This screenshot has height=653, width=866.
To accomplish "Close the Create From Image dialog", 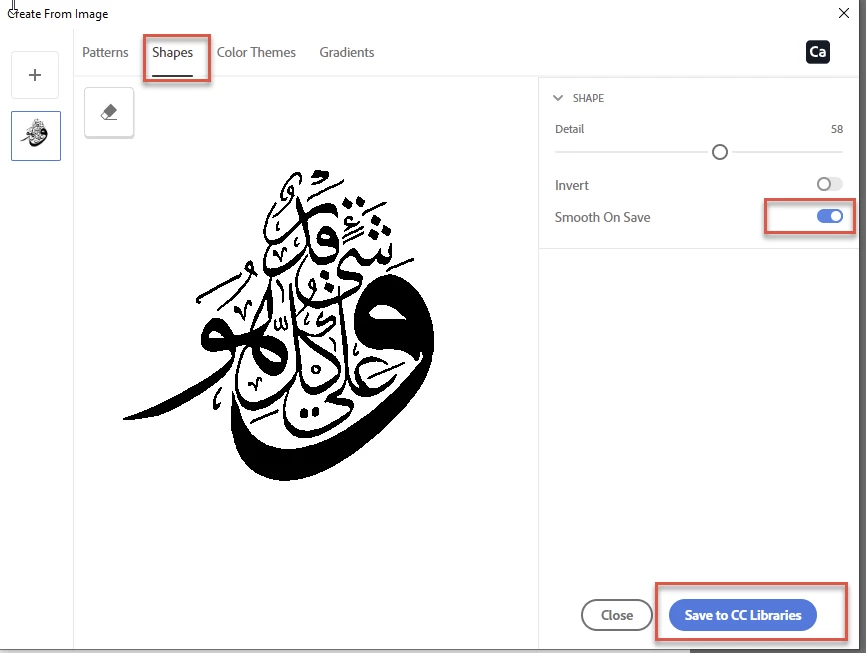I will pyautogui.click(x=844, y=13).
